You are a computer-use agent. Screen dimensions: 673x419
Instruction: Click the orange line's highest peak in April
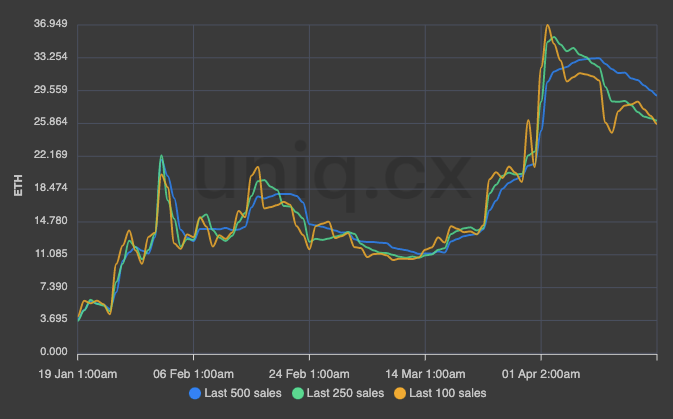click(x=547, y=25)
